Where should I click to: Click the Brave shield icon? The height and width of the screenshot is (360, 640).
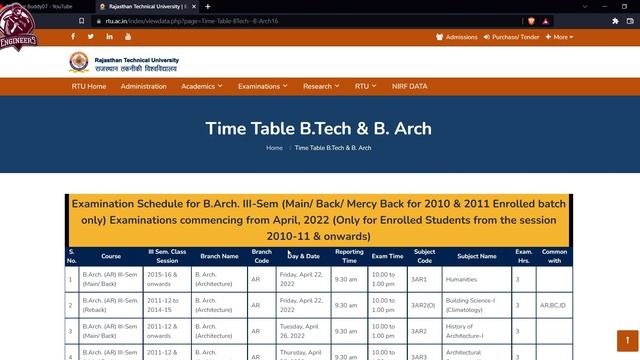click(531, 21)
